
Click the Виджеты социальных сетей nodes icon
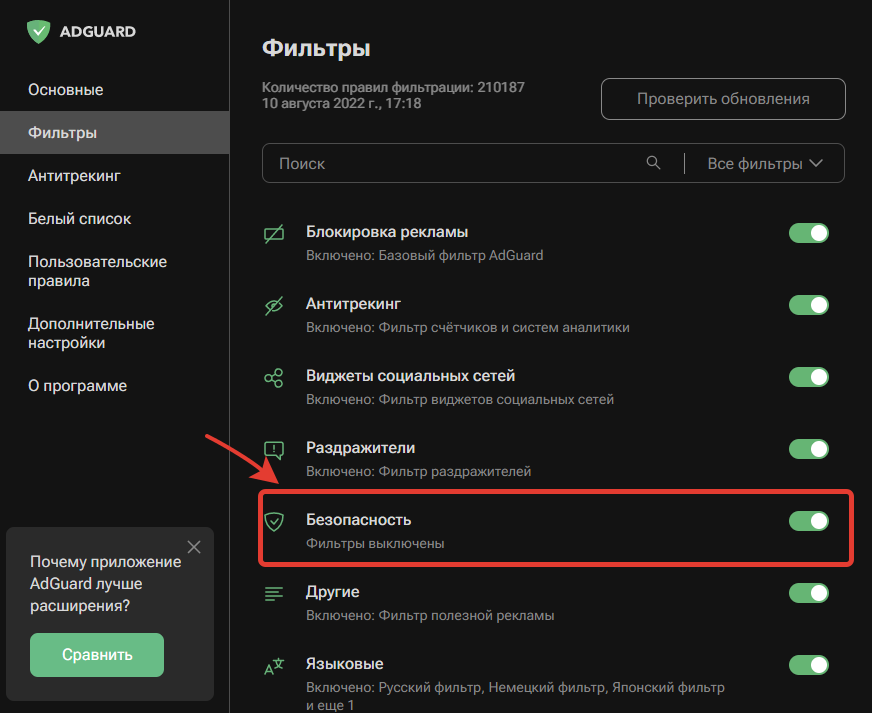click(x=274, y=376)
